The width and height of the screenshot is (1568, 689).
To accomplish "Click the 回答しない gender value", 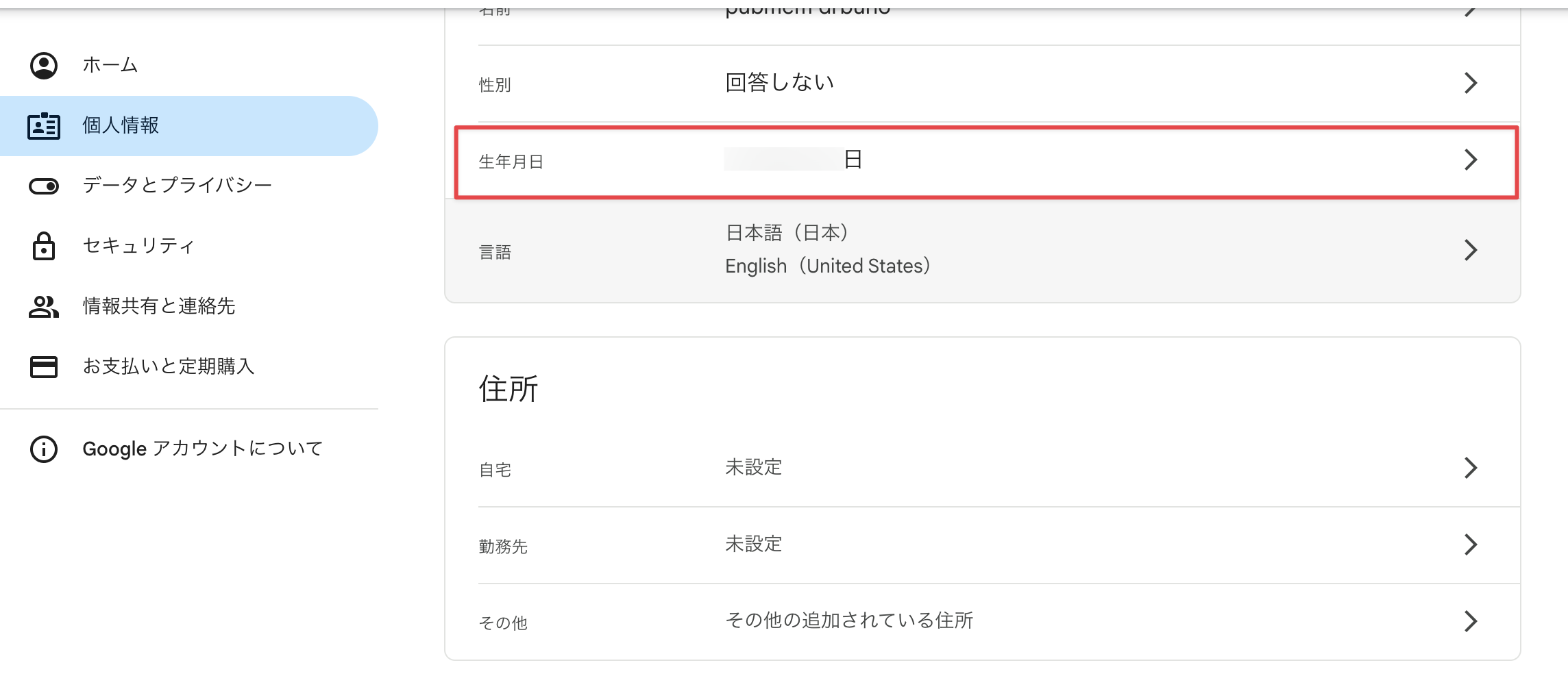I will pyautogui.click(x=780, y=83).
